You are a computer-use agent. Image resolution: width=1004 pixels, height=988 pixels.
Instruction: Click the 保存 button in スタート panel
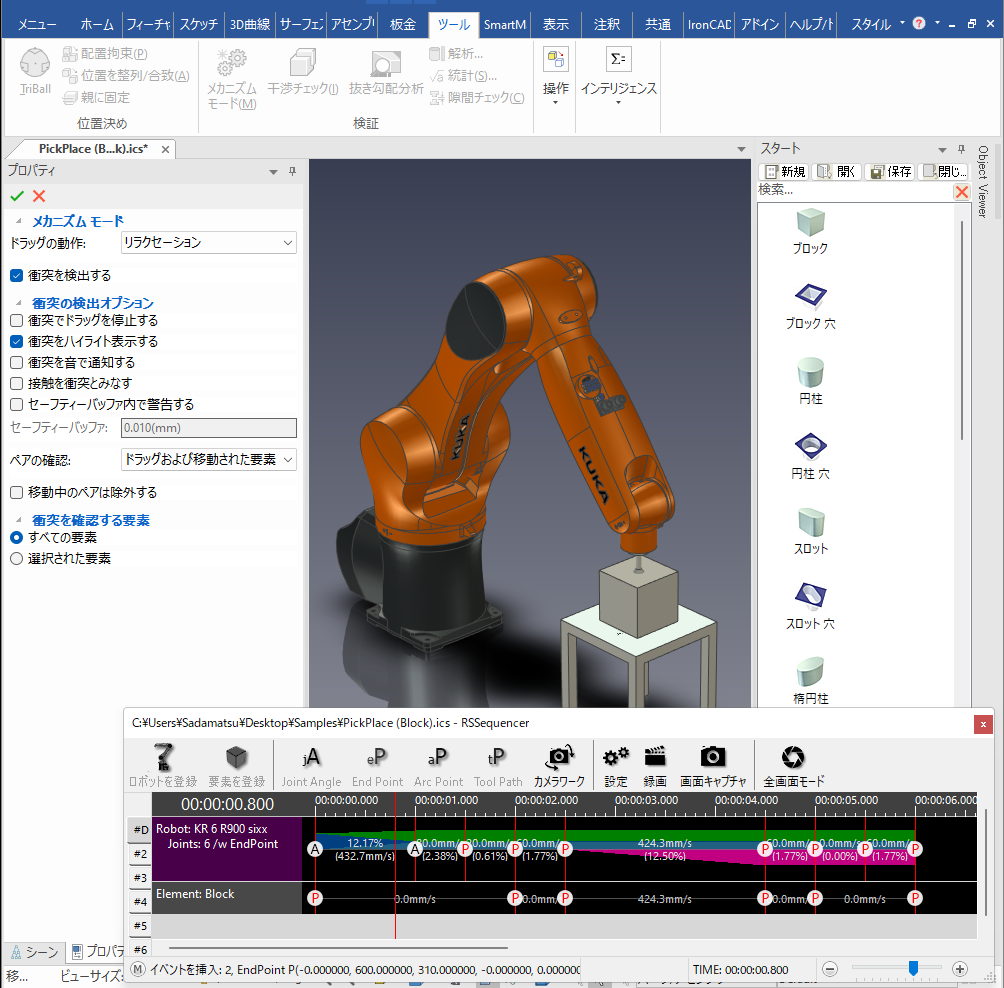888,171
